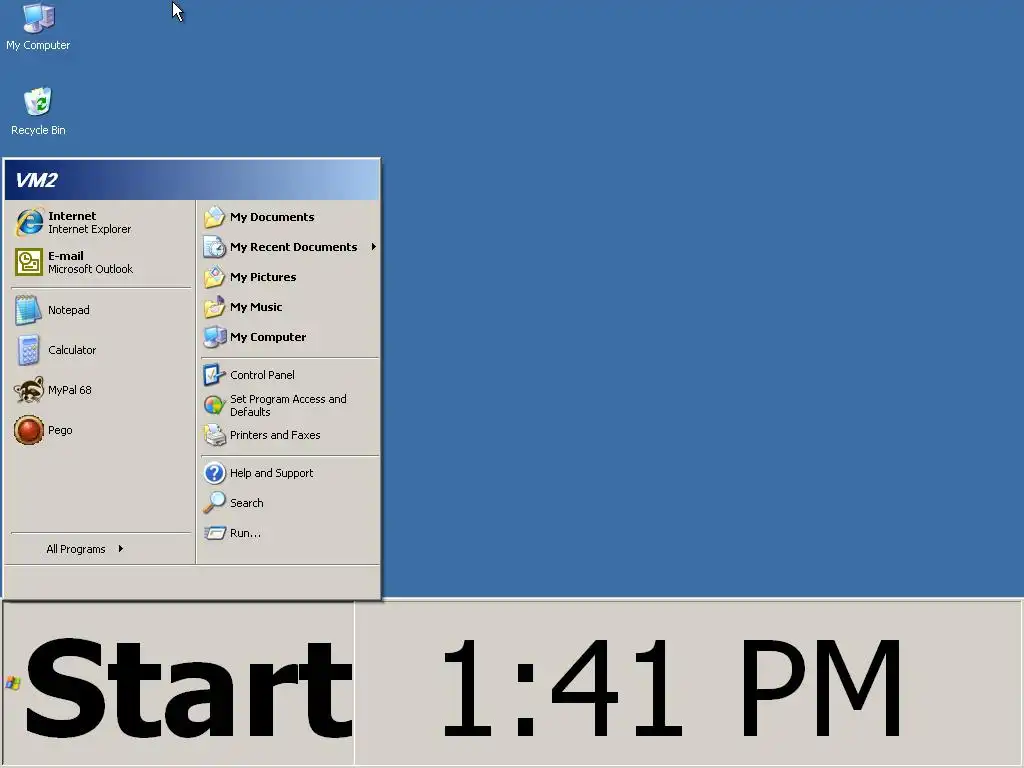Click the Pego label text
Viewport: 1024px width, 768px height.
click(60, 430)
